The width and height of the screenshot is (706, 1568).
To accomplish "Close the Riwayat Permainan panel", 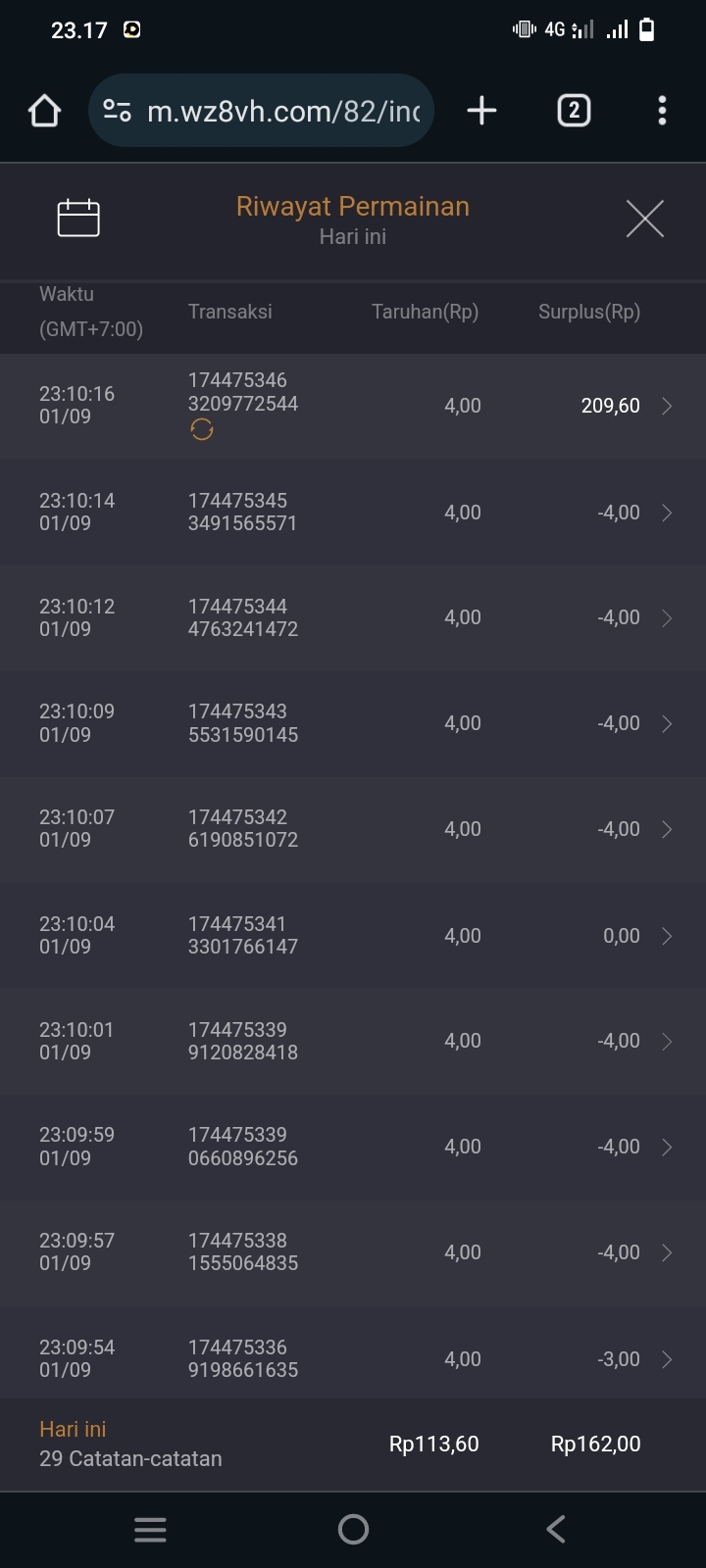I will click(x=644, y=218).
